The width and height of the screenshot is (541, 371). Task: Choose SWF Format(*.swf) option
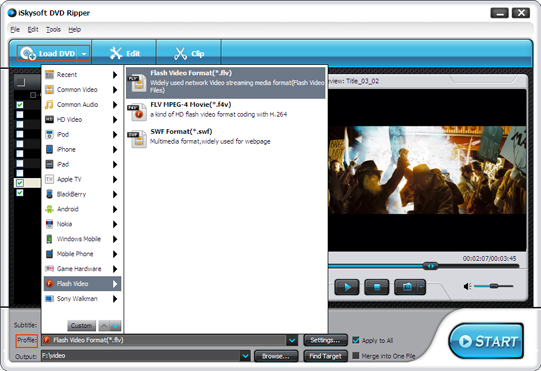pyautogui.click(x=226, y=137)
